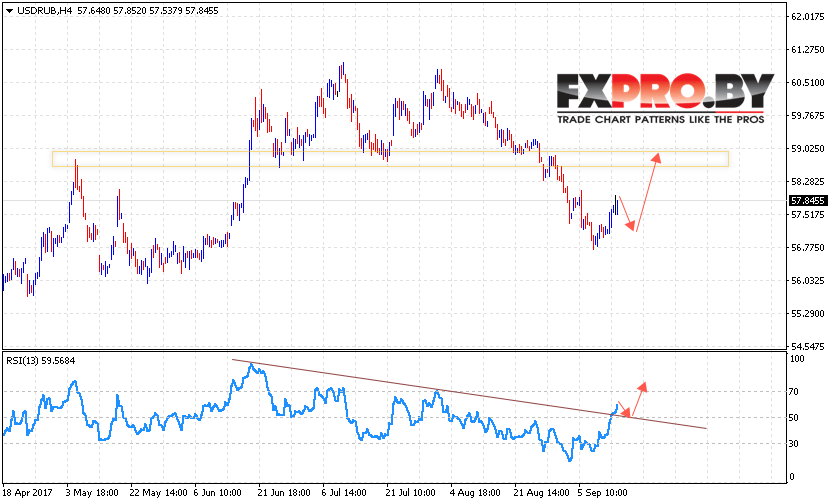Select the blue RSI indicator line
The width and height of the screenshot is (829, 504).
[x=311, y=413]
